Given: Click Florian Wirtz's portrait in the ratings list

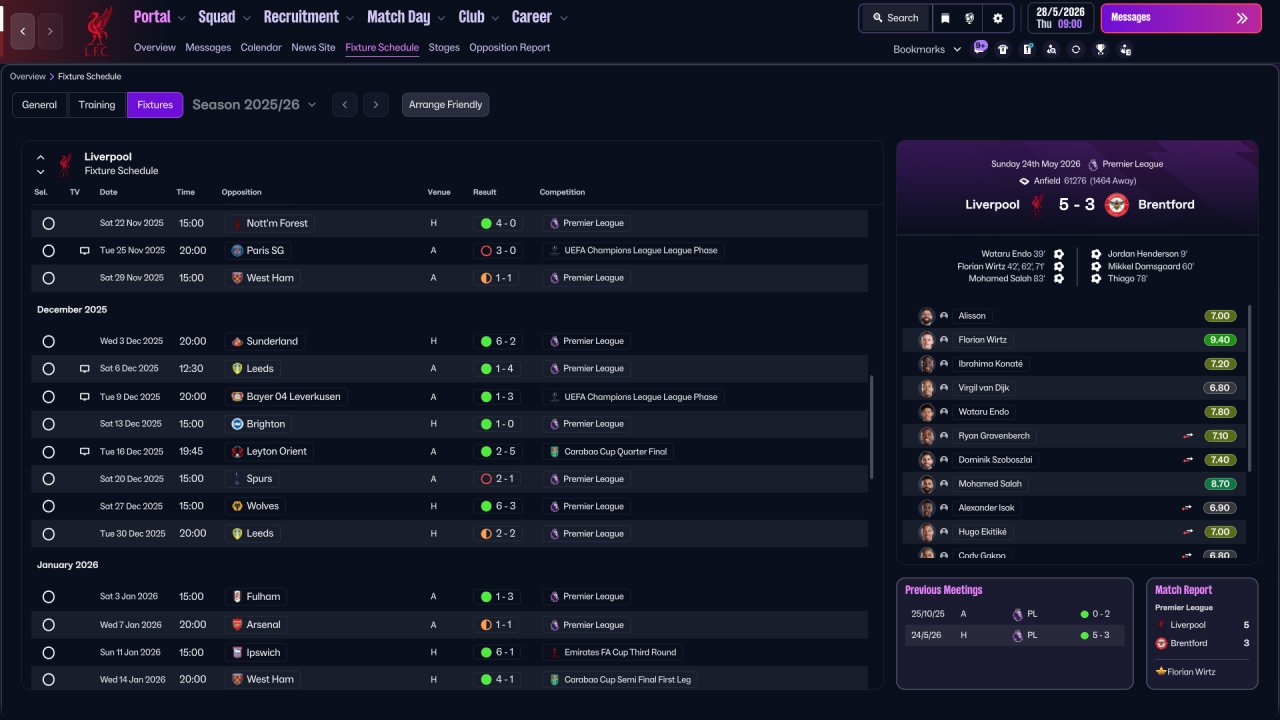Looking at the screenshot, I should [x=927, y=340].
